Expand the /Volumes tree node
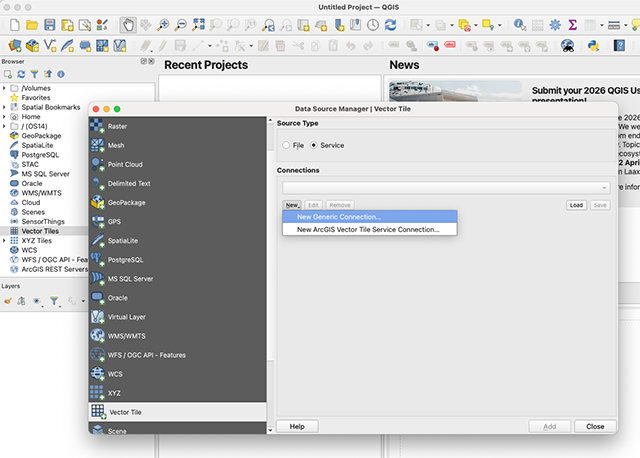 point(4,88)
